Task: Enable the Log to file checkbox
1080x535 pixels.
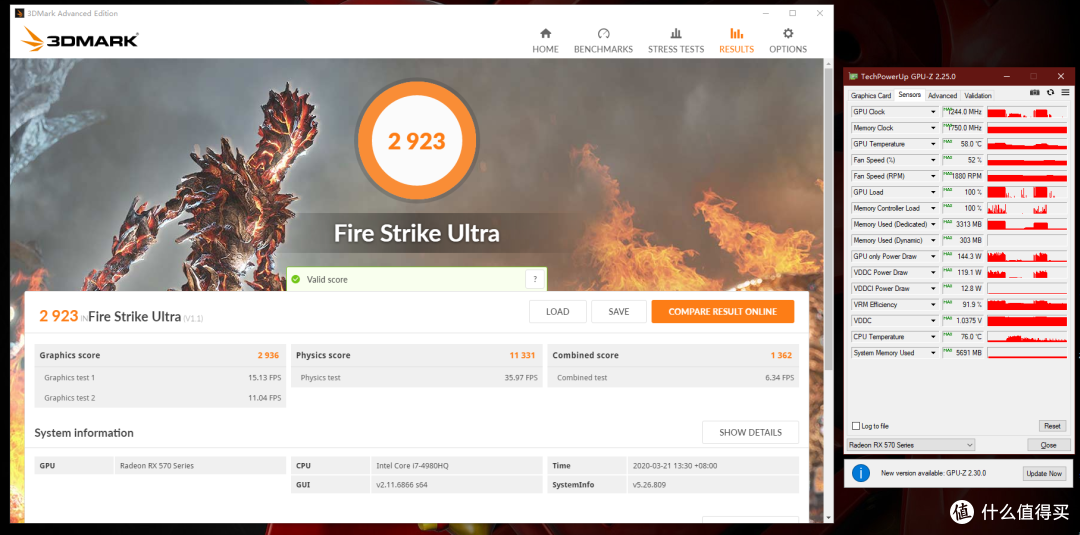Action: [856, 426]
